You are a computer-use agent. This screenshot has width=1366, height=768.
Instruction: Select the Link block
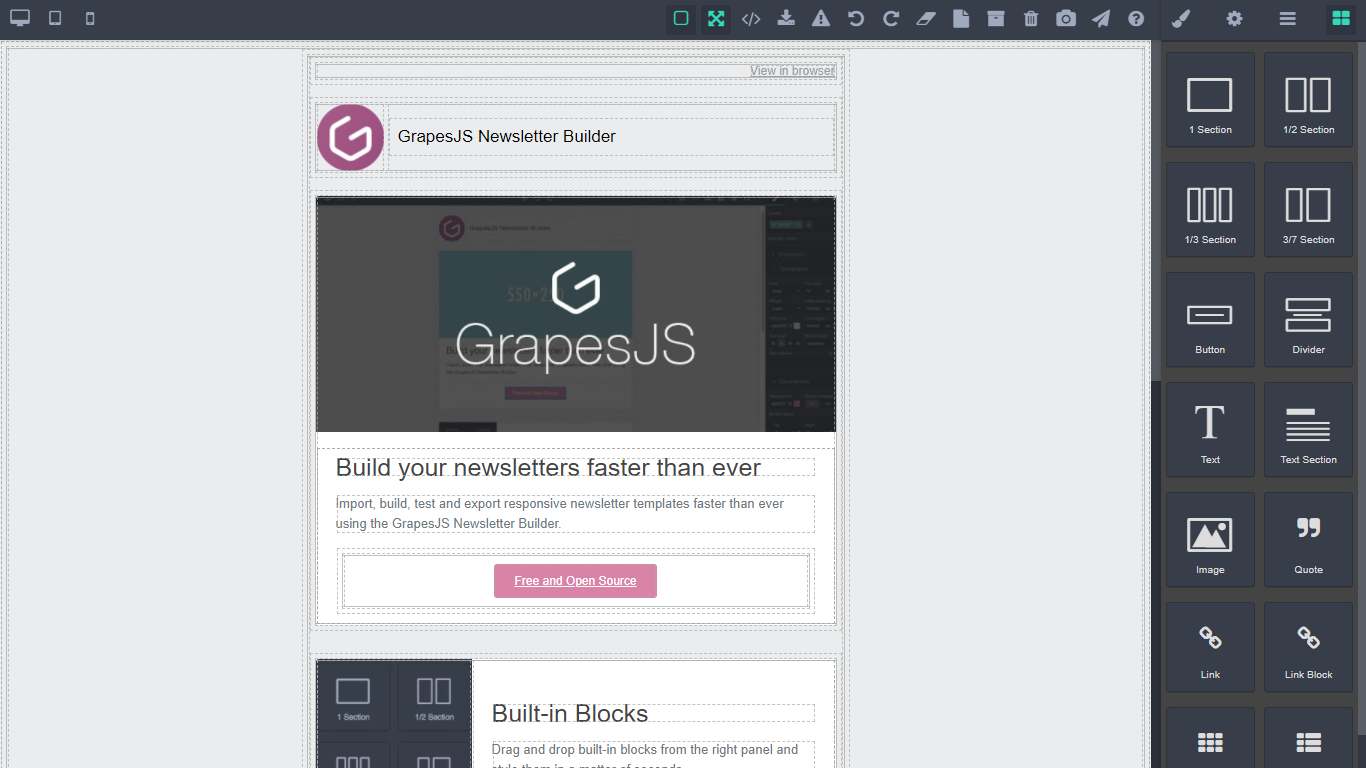coord(1210,647)
